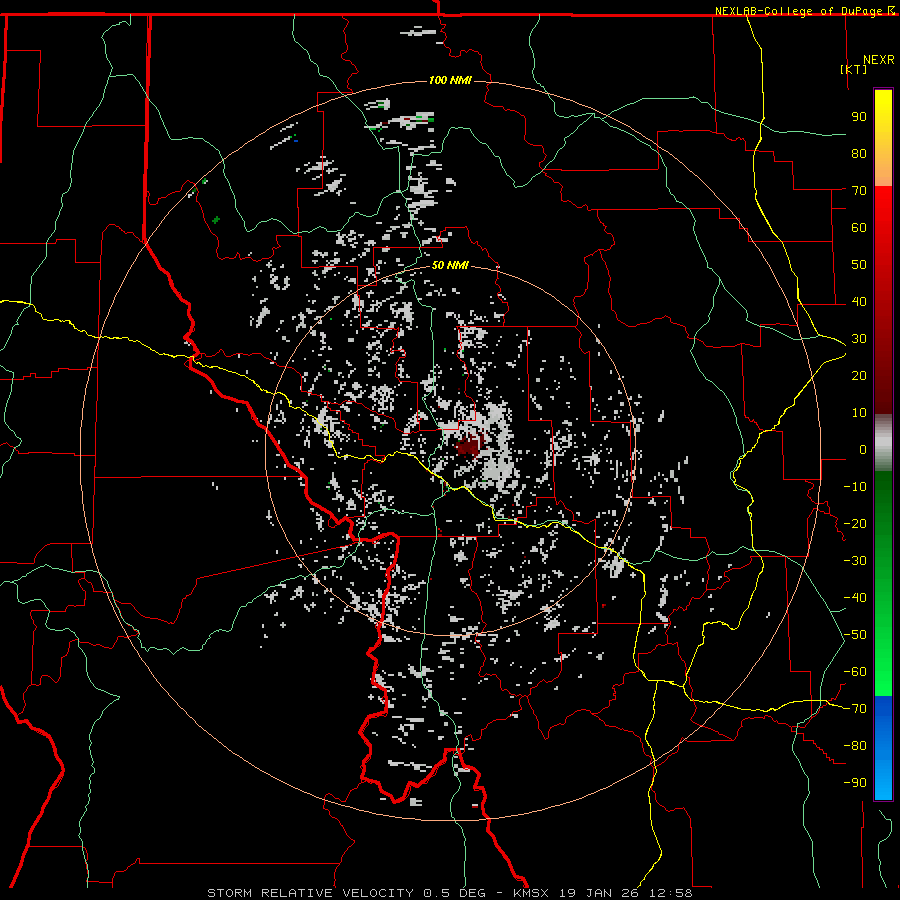The width and height of the screenshot is (900, 900).
Task: Click the -90 value on the velocity scale
Action: pos(855,783)
